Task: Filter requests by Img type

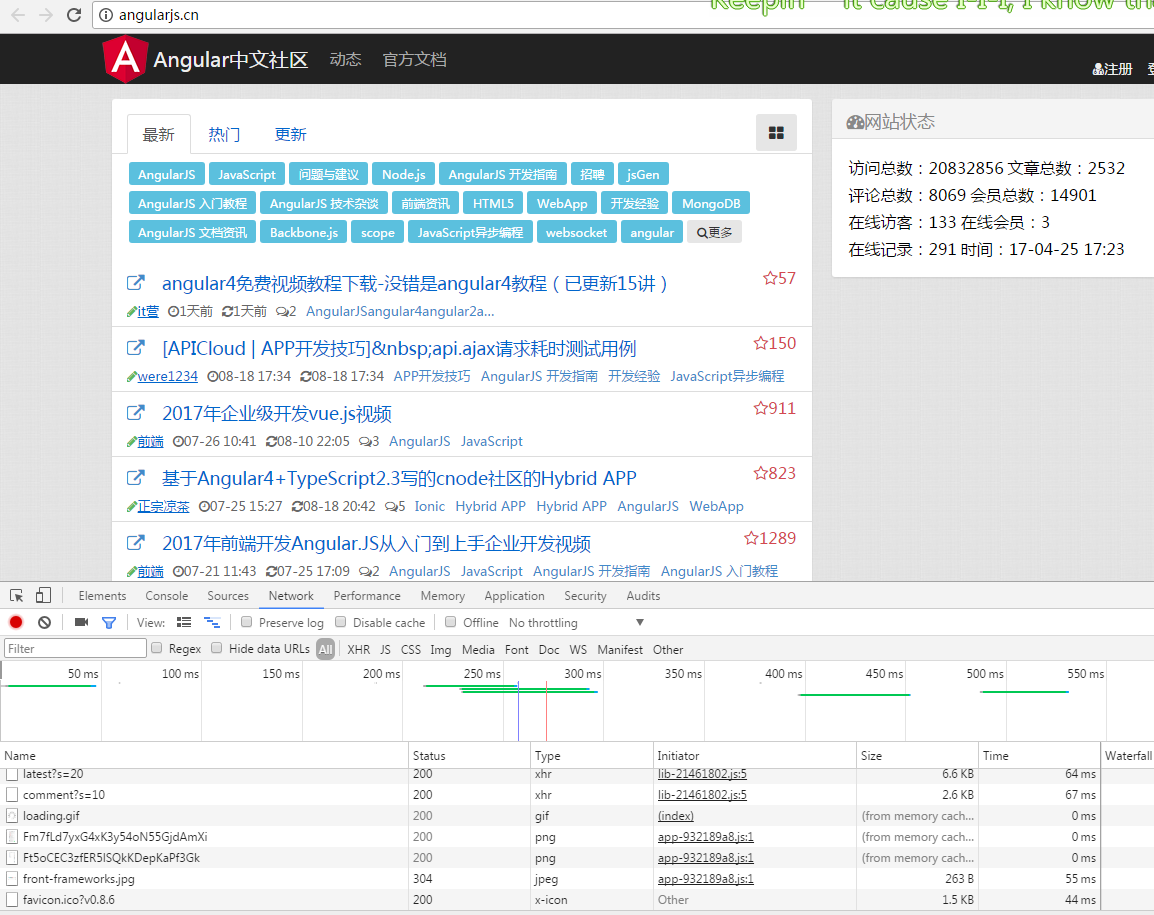Action: 441,649
